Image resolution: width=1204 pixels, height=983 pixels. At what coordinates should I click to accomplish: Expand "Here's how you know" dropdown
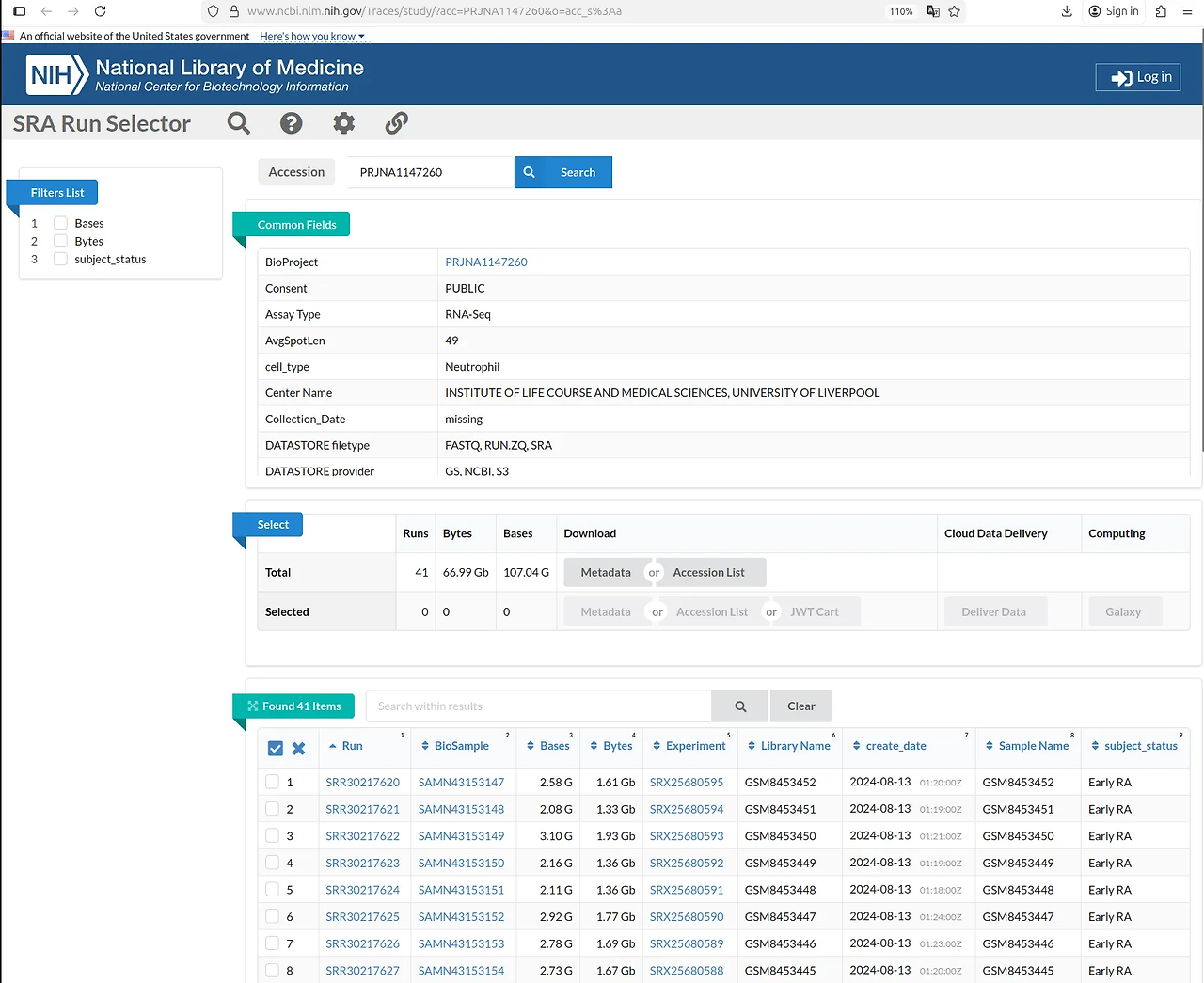[x=312, y=36]
